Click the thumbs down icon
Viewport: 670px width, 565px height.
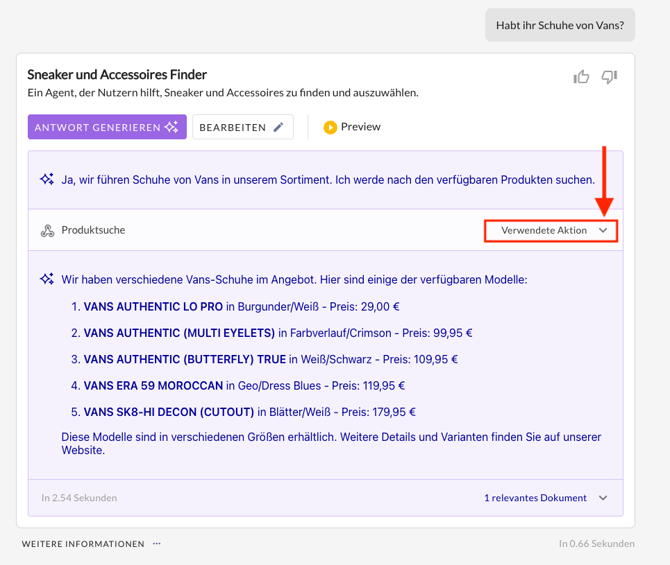click(x=609, y=77)
